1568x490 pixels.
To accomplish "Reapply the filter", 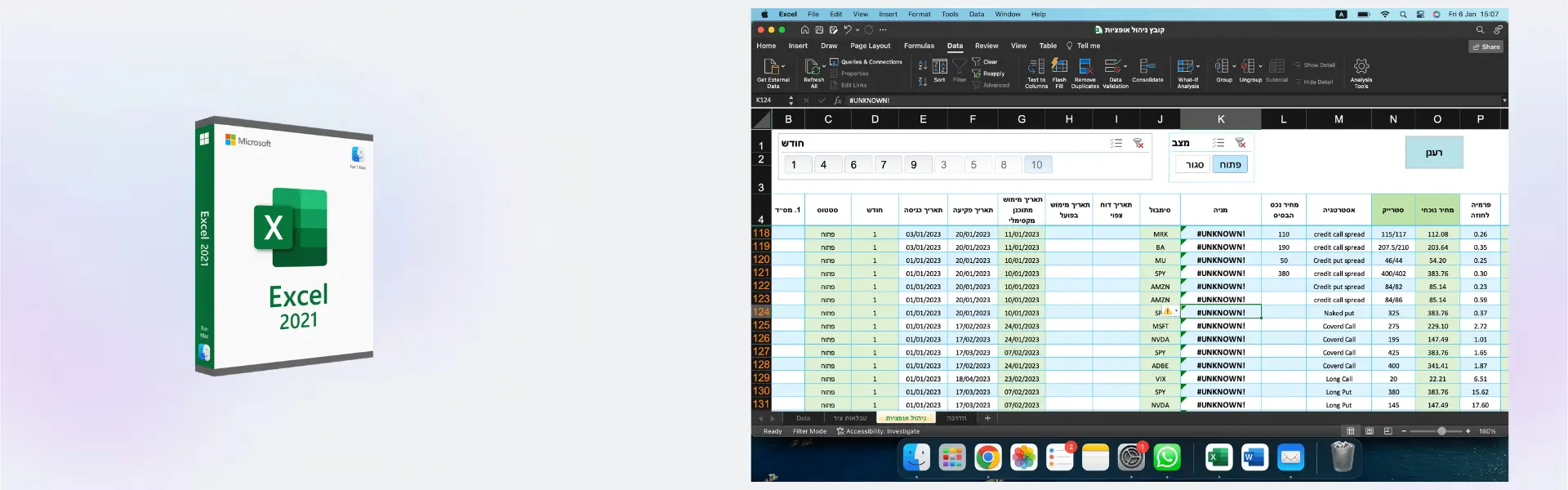I will click(988, 73).
